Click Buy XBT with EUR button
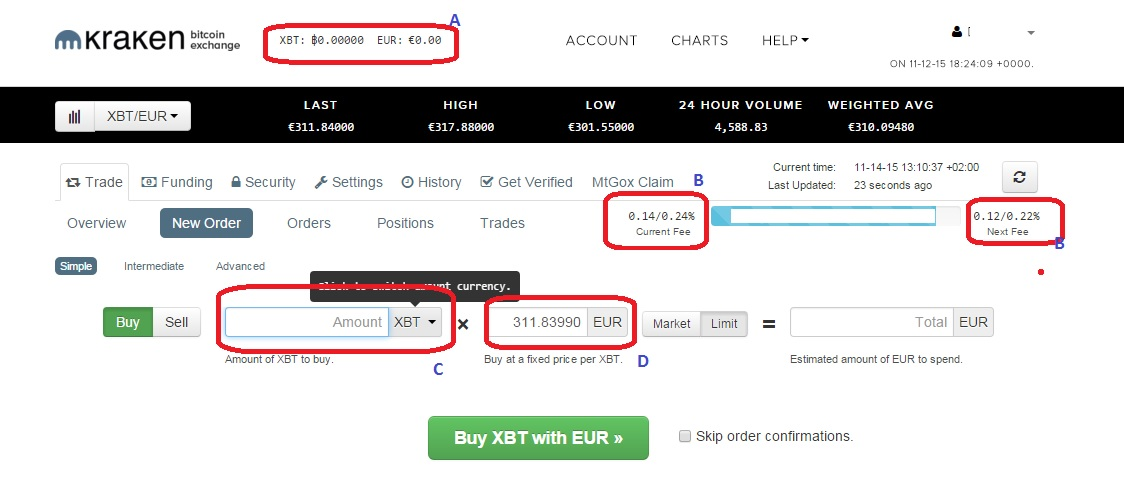1124x477 pixels. tap(538, 438)
